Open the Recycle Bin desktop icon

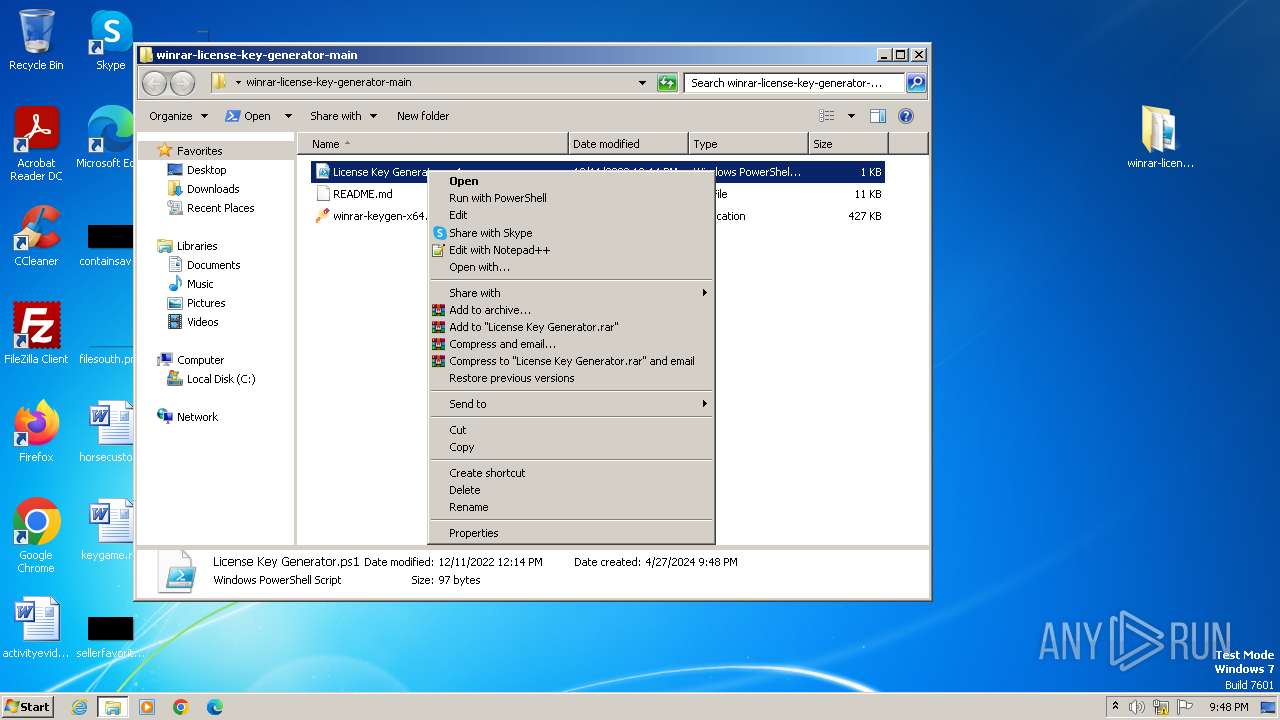pos(36,40)
